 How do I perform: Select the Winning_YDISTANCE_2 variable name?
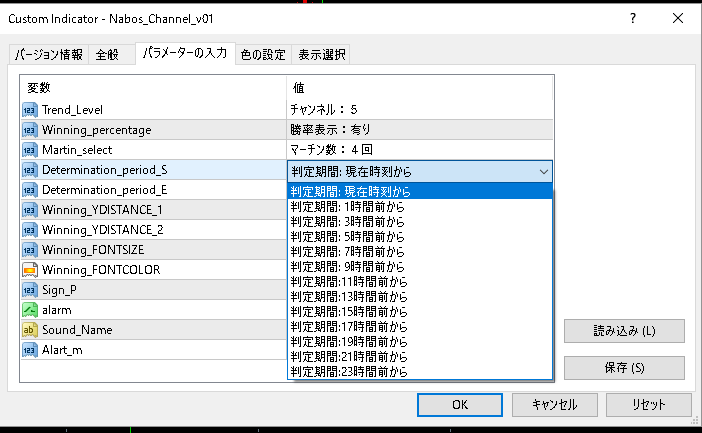[103, 230]
